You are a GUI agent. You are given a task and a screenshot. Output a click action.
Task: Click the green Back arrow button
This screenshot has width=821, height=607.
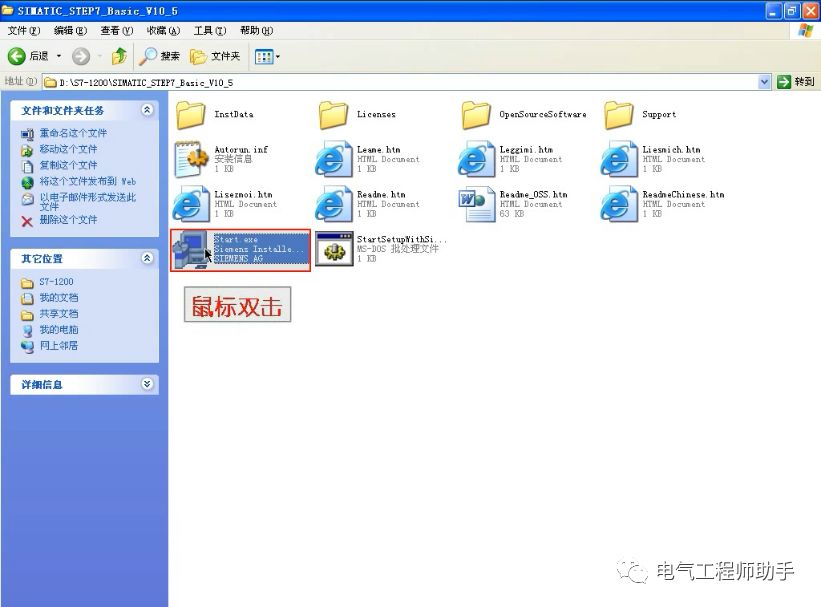coord(17,56)
